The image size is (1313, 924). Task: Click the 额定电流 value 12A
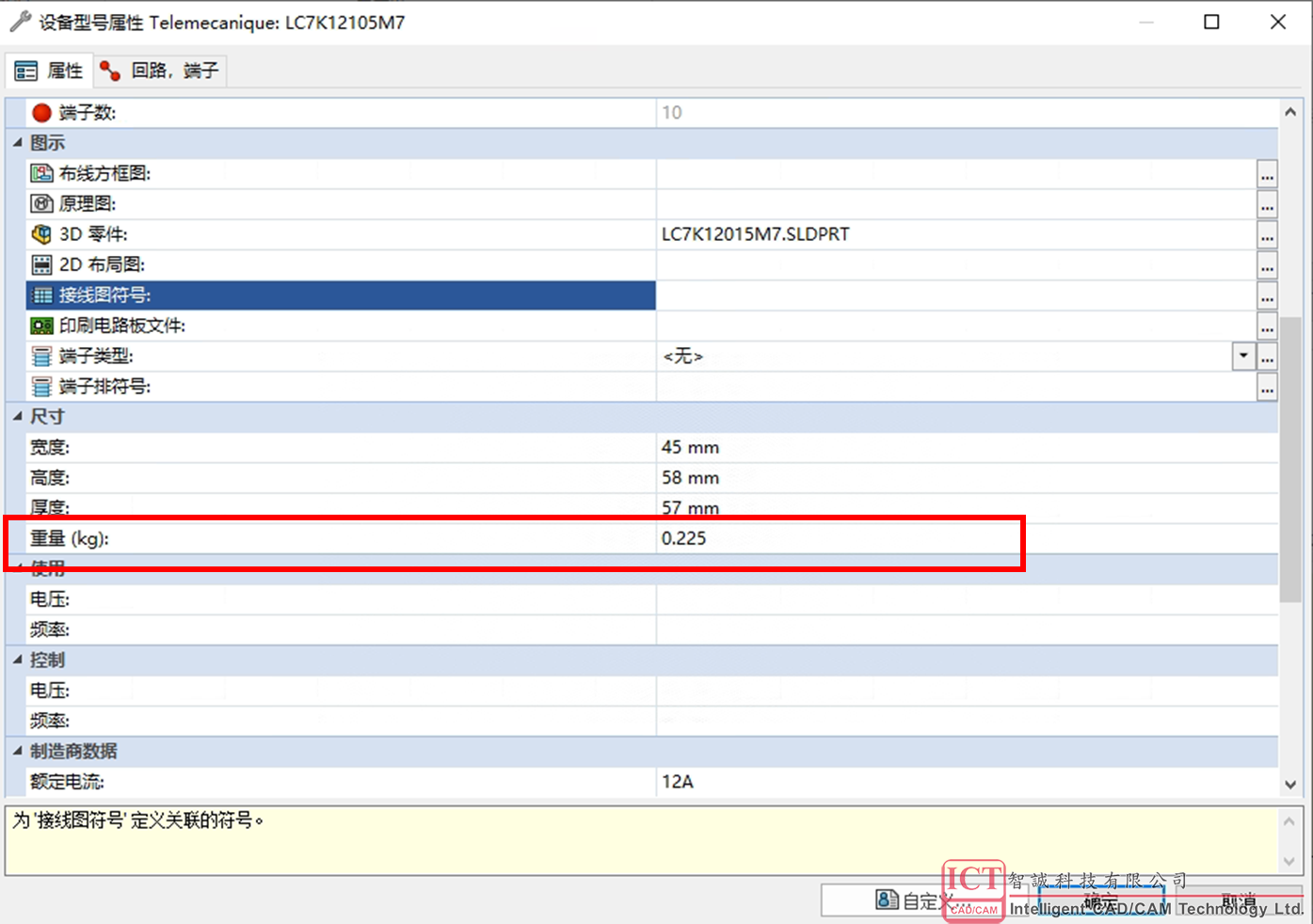click(x=678, y=782)
